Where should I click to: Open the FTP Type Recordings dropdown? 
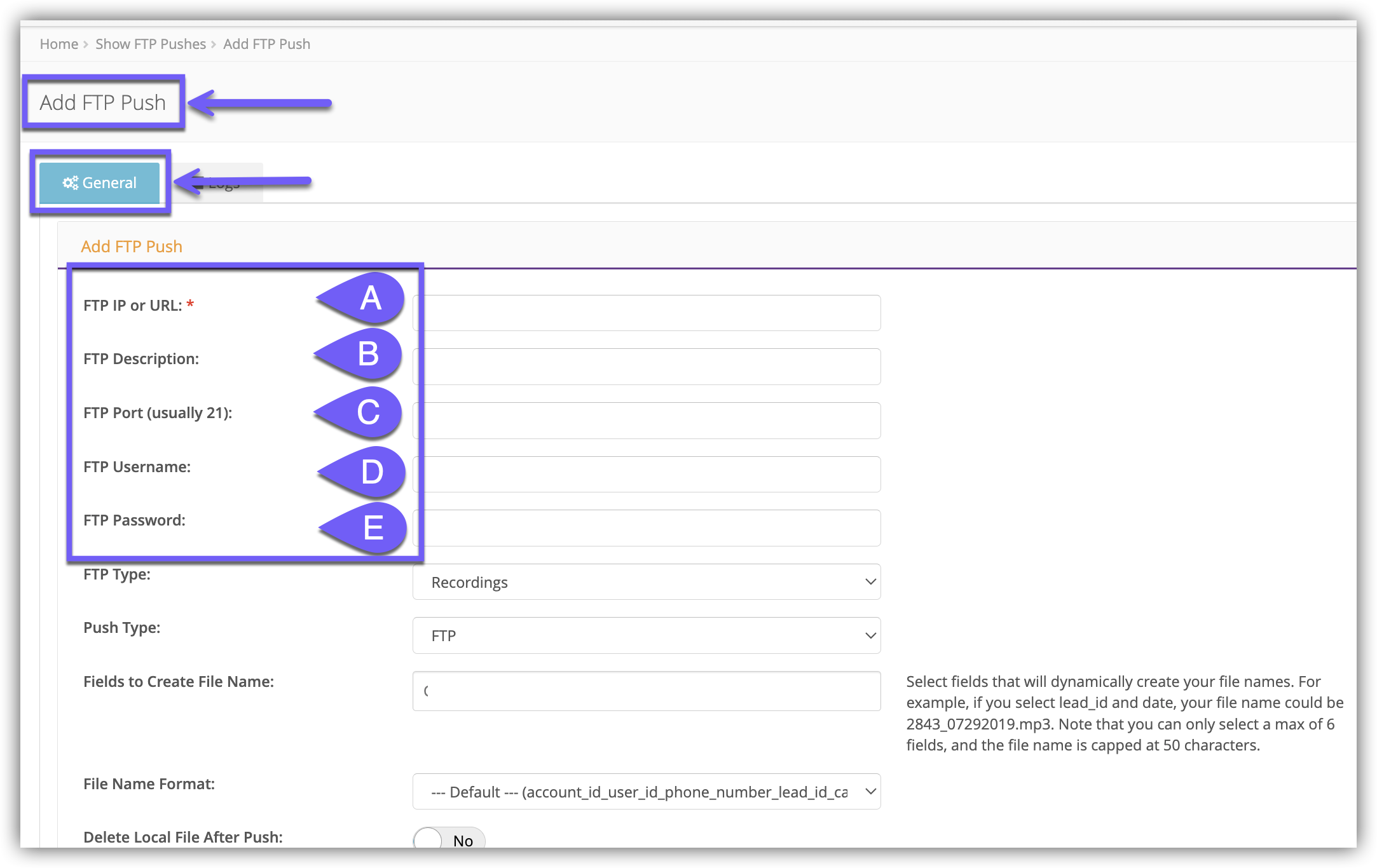click(x=646, y=582)
